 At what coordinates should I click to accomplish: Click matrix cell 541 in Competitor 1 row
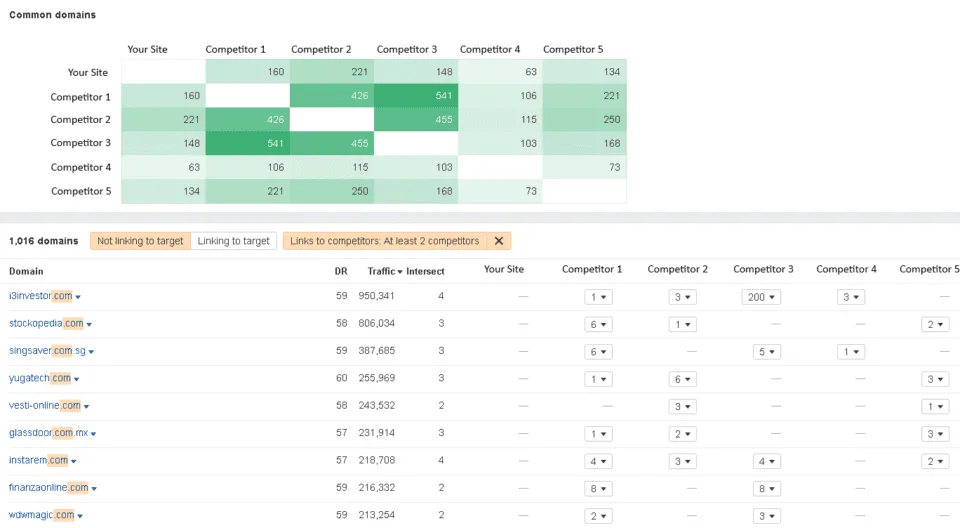pyautogui.click(x=416, y=96)
